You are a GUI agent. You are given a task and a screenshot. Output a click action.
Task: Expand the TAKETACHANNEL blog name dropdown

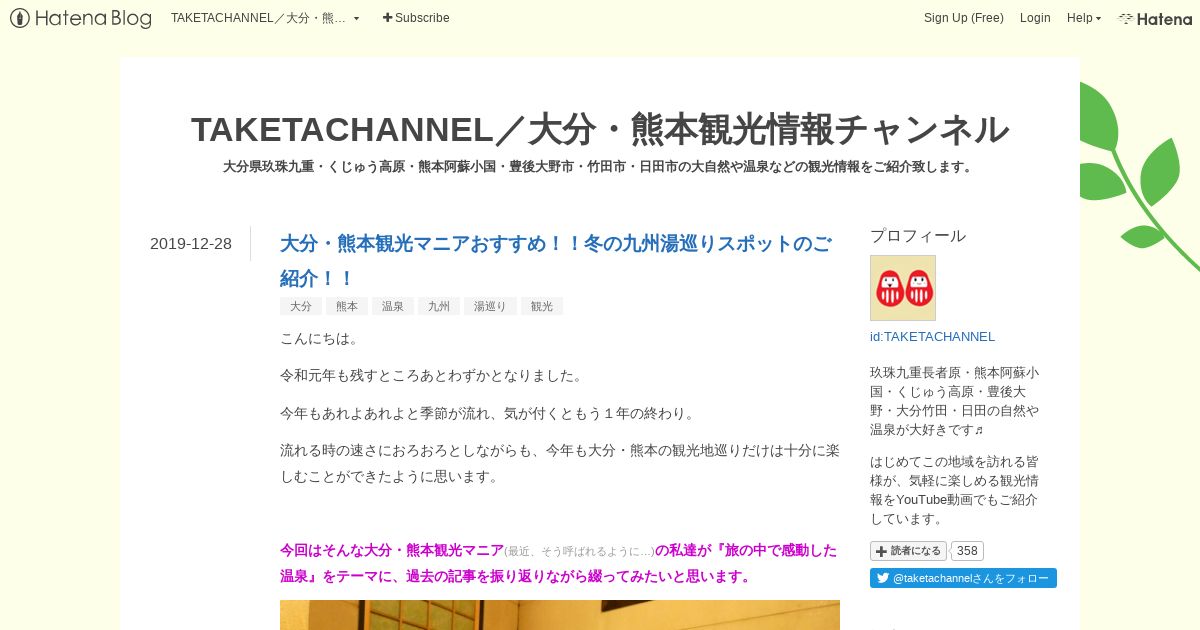click(x=265, y=18)
